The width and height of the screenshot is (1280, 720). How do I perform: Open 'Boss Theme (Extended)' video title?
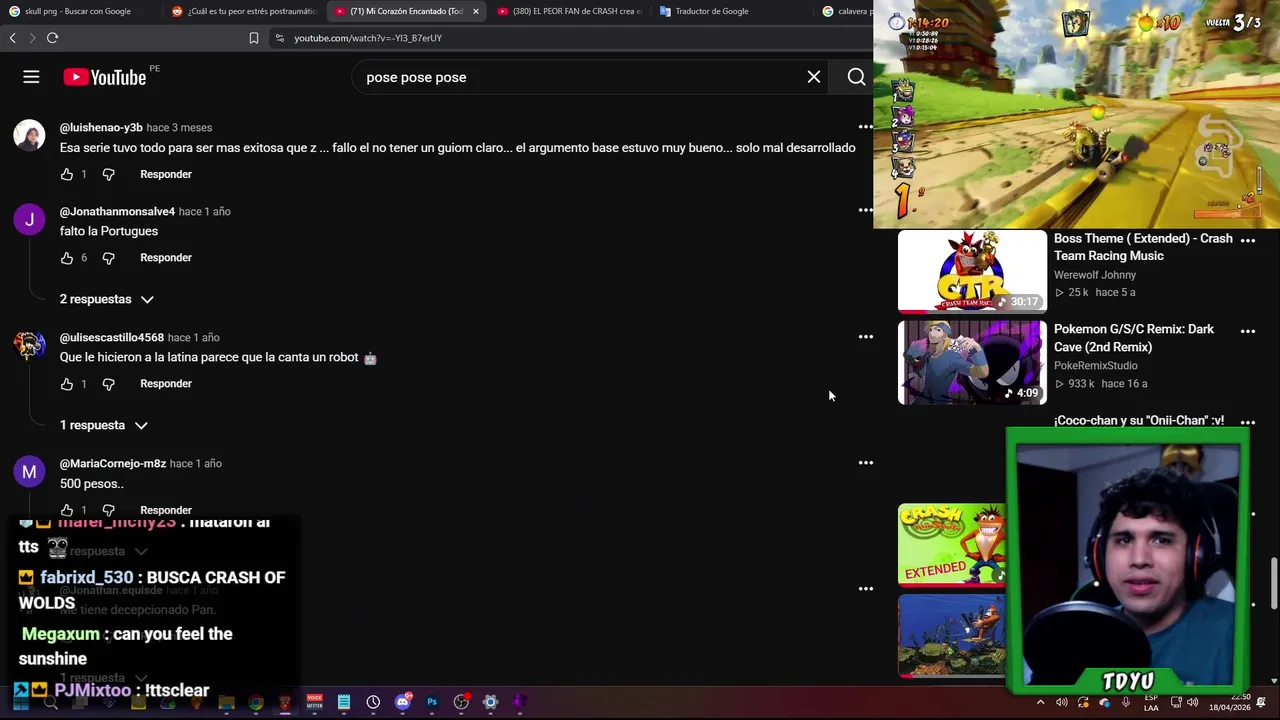[1143, 247]
